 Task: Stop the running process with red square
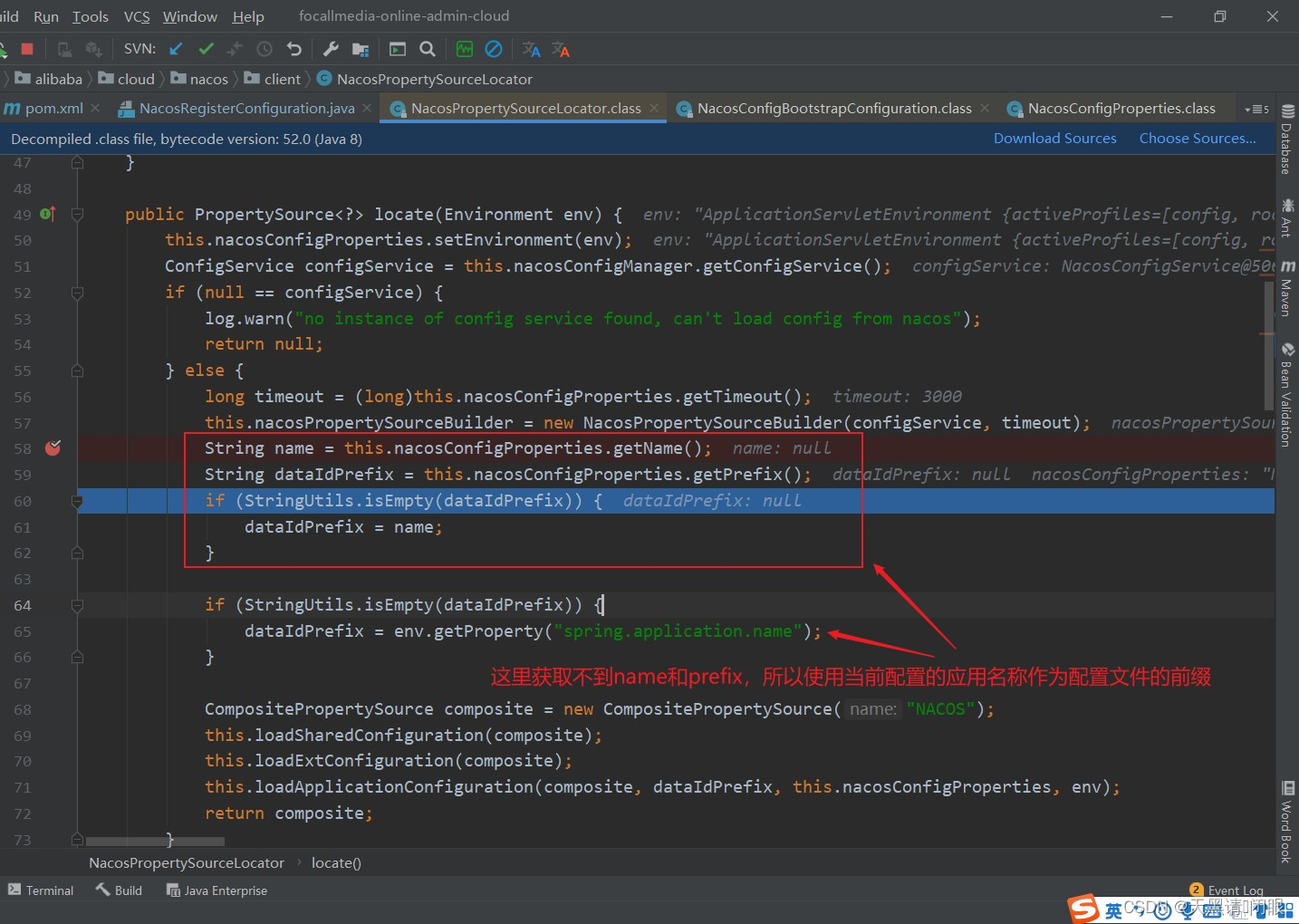27,49
